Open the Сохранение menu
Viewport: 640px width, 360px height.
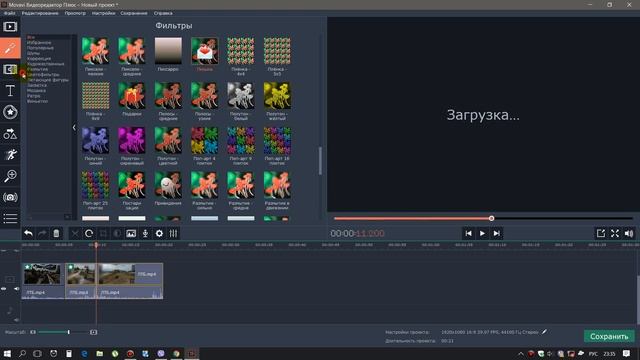click(134, 13)
